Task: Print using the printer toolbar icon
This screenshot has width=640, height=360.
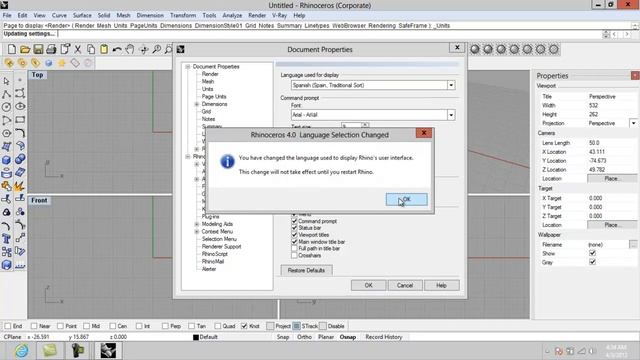Action: (51, 49)
